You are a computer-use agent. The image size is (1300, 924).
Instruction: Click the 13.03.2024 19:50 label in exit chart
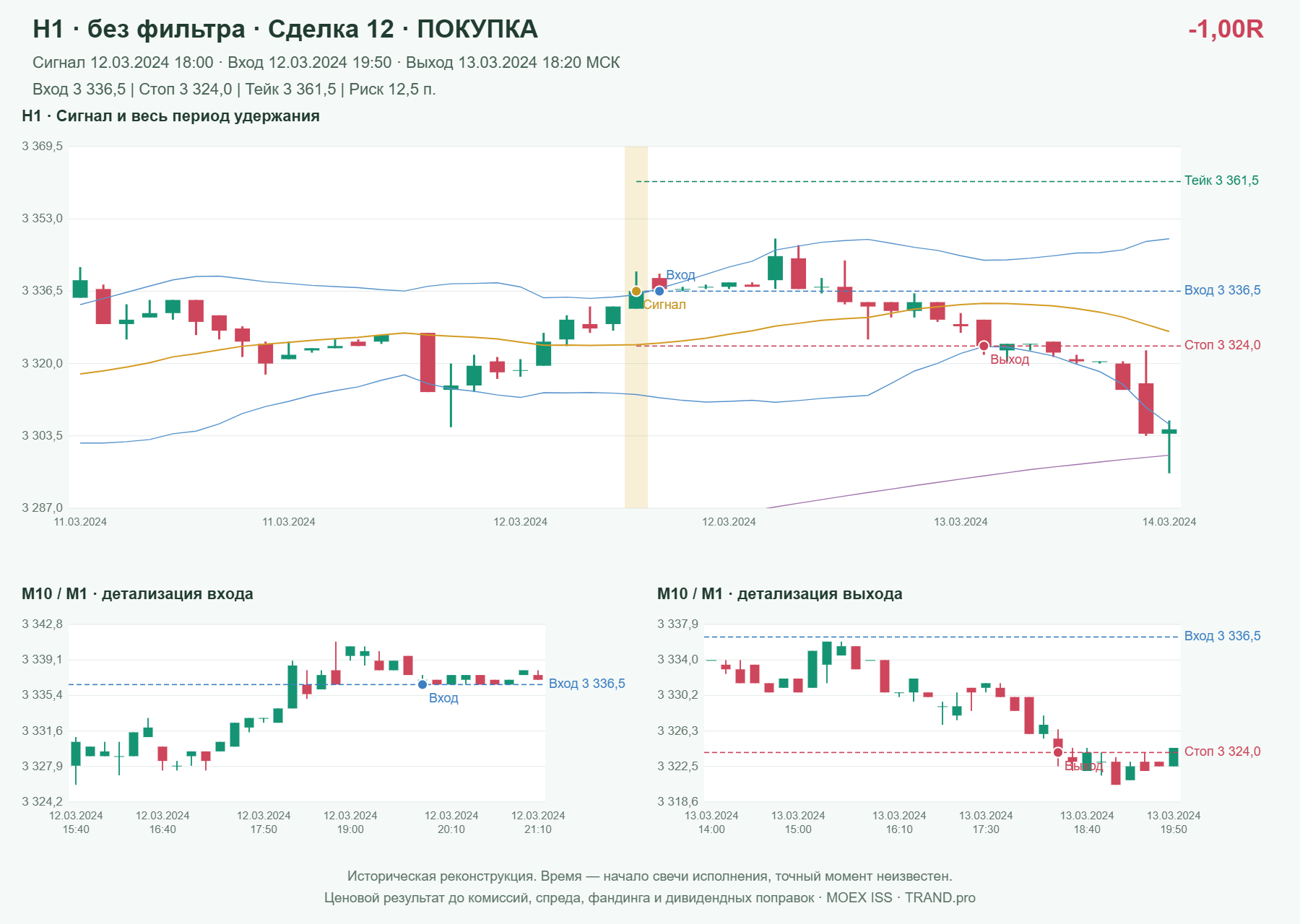[x=1174, y=822]
